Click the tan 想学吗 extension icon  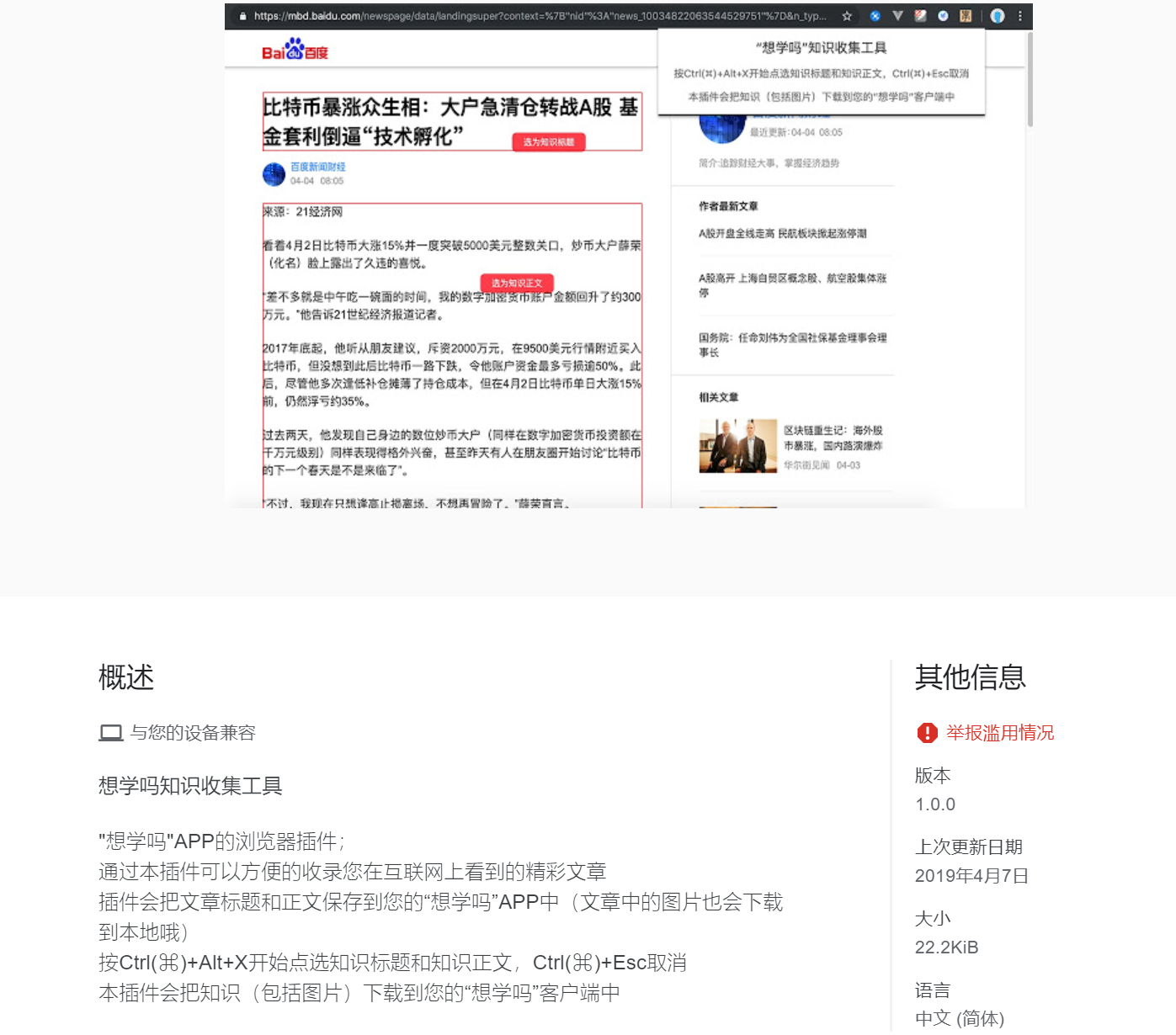[x=966, y=16]
